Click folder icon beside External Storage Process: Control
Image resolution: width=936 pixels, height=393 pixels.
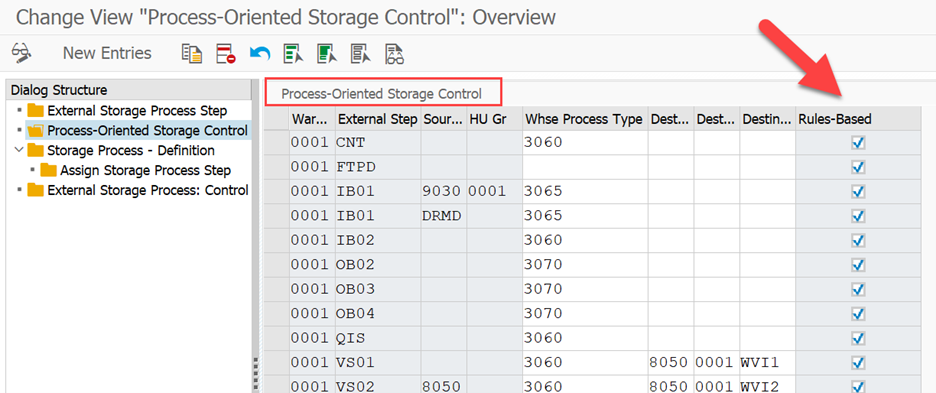coord(36,190)
